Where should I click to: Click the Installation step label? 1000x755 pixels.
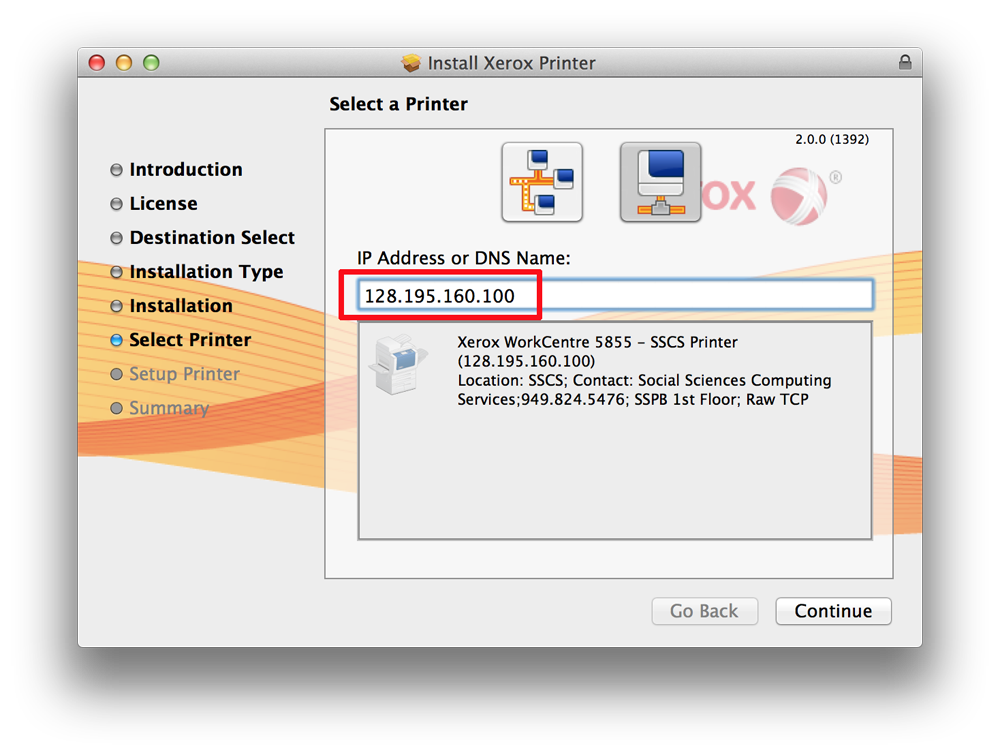[181, 306]
